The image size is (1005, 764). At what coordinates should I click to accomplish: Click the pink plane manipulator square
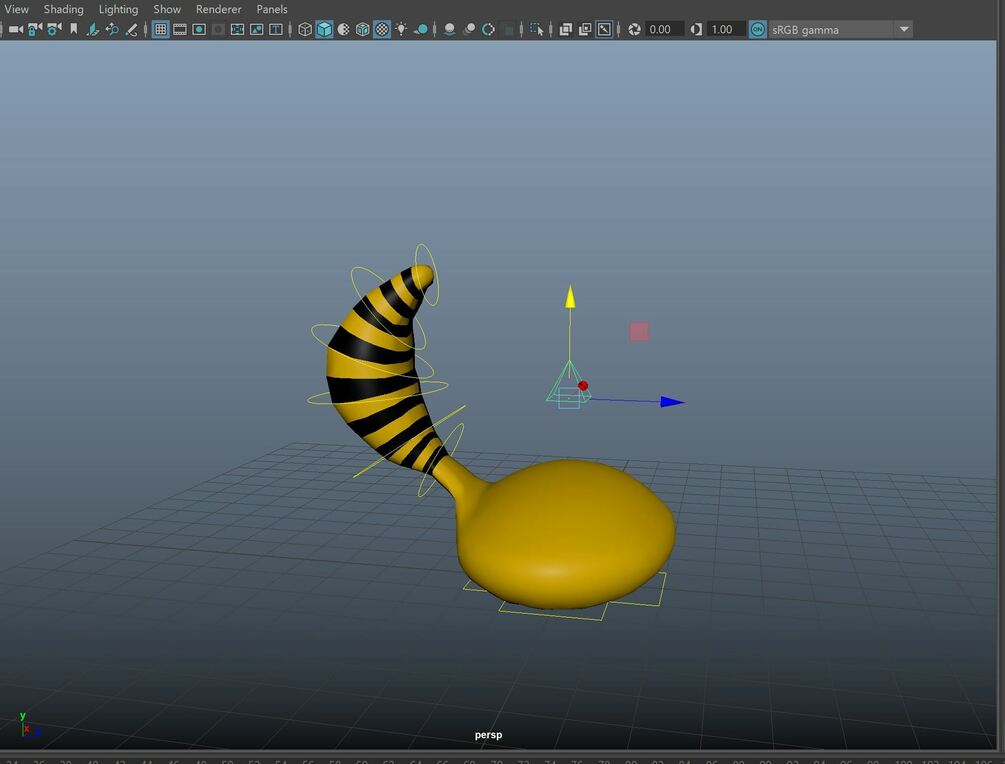point(639,332)
